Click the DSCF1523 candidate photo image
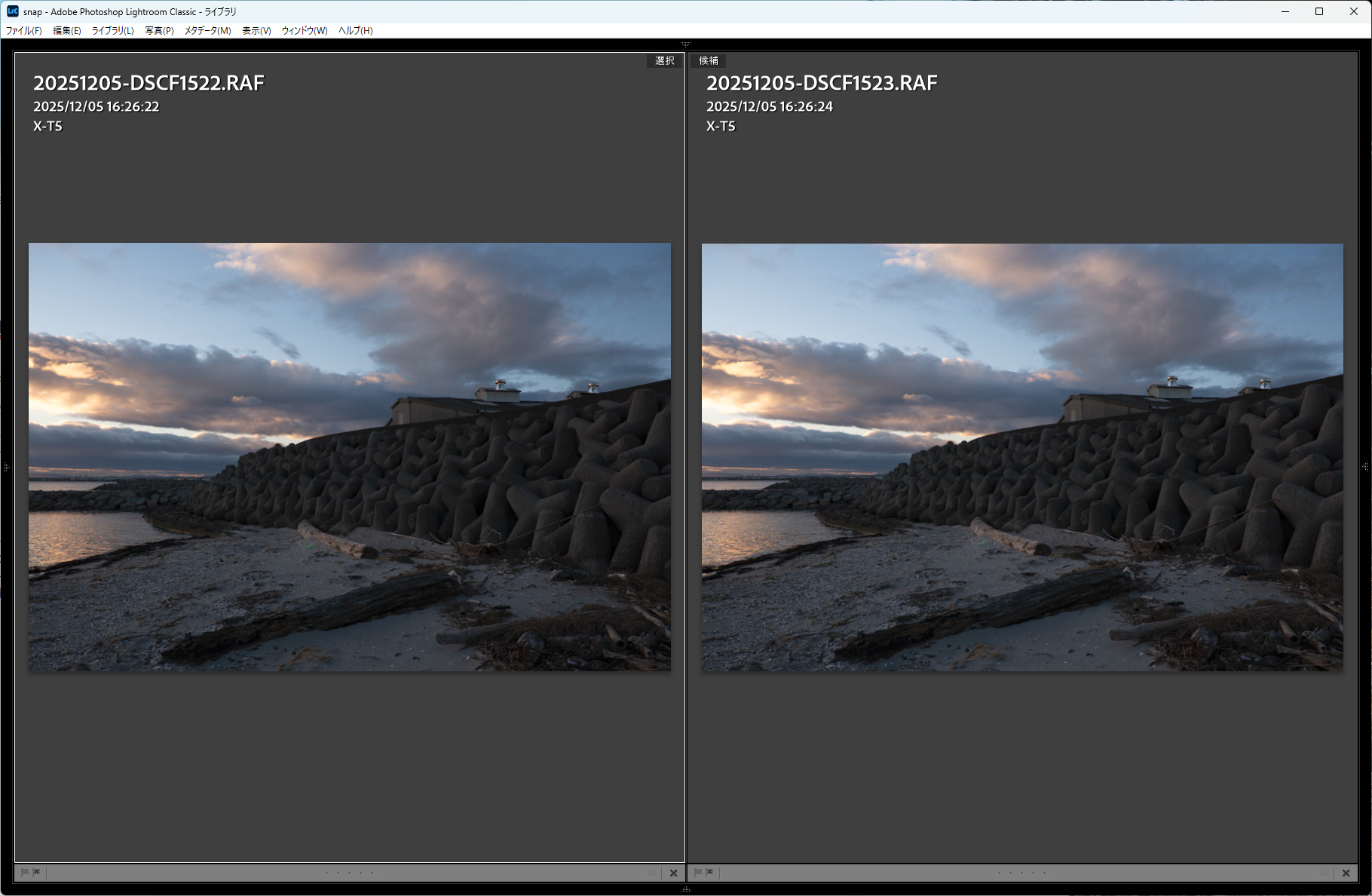The height and width of the screenshot is (896, 1372). pos(1021,456)
